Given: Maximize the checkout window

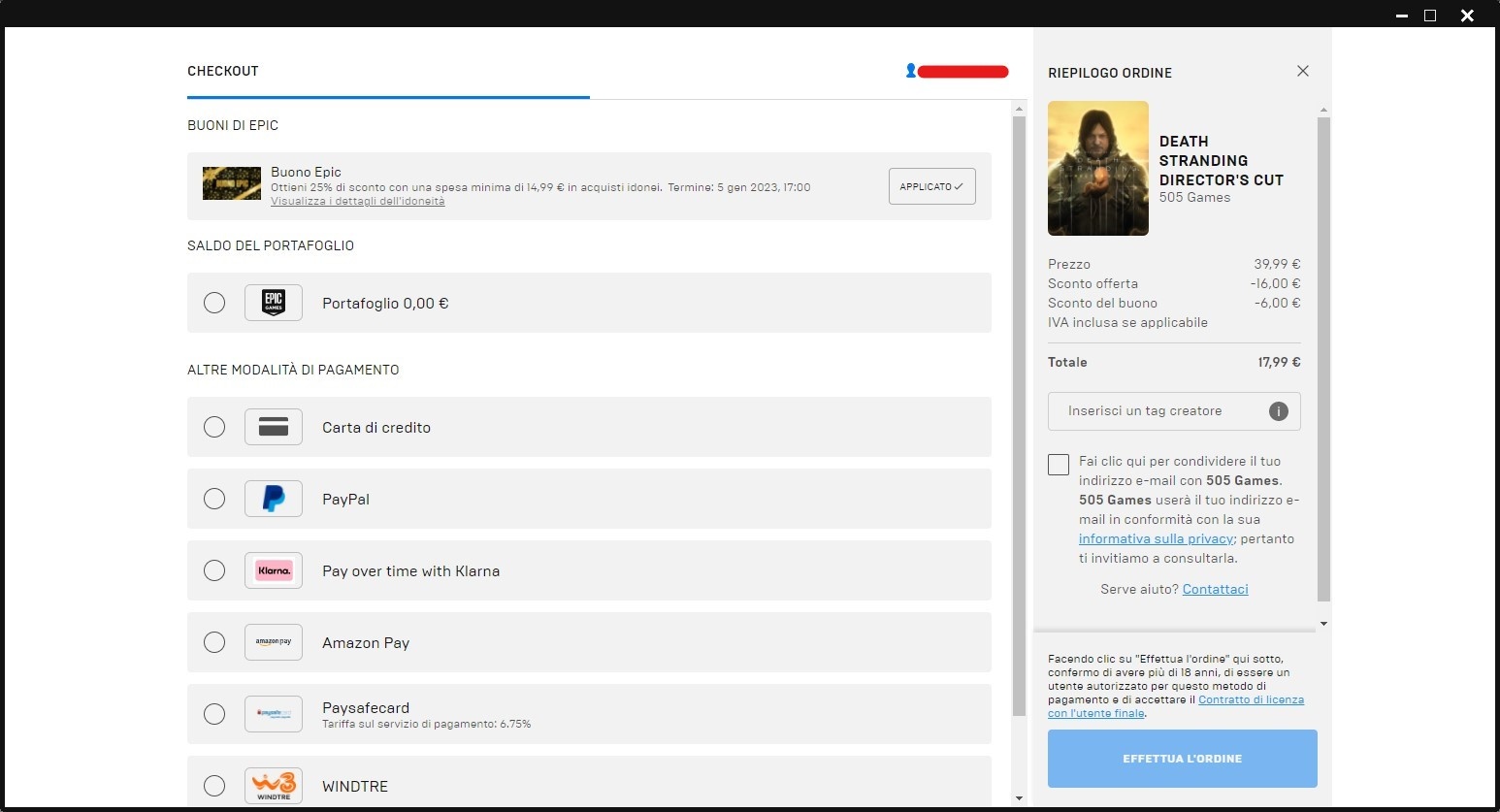Looking at the screenshot, I should pyautogui.click(x=1430, y=16).
